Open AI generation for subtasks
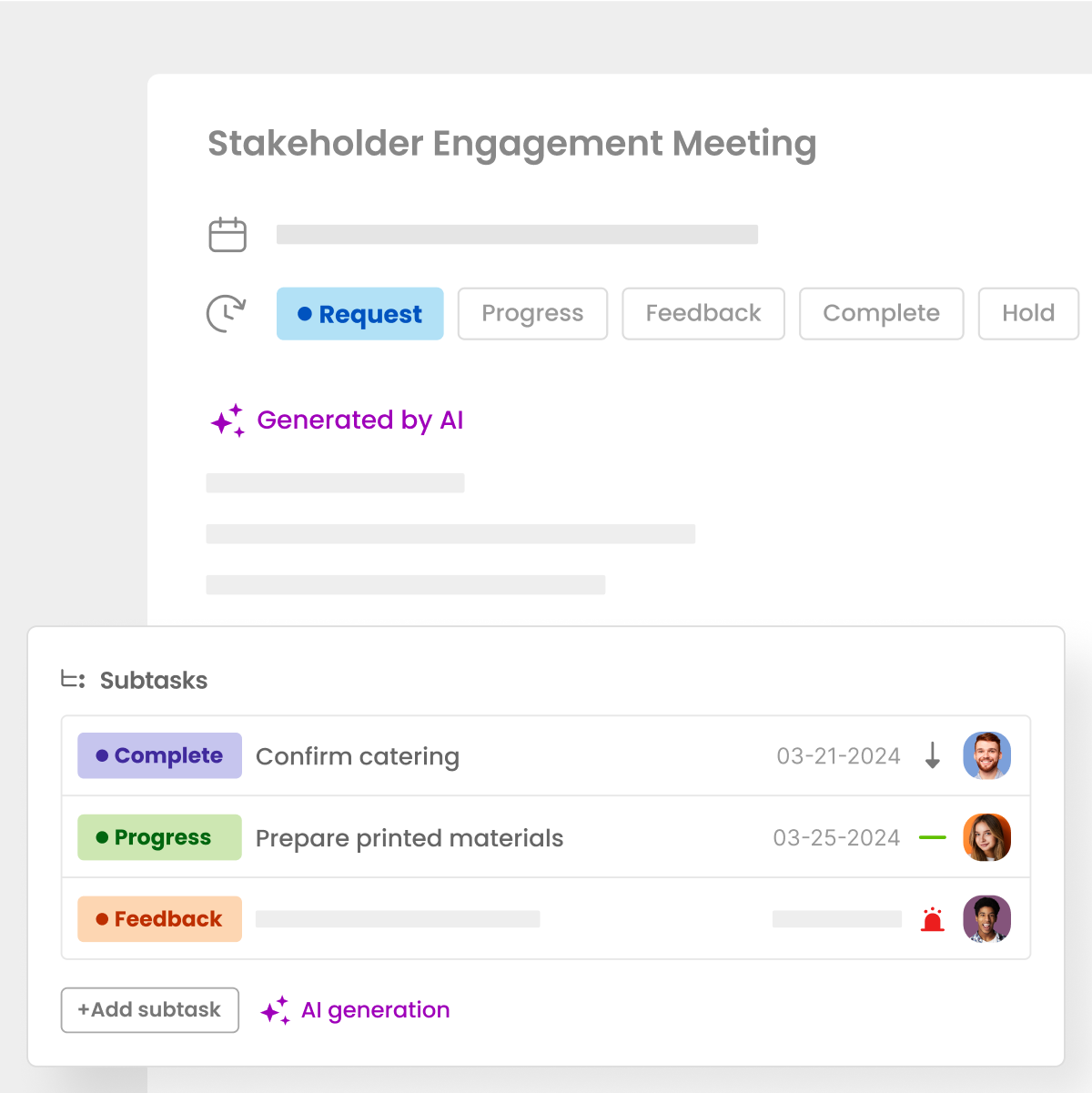Image resolution: width=1092 pixels, height=1093 pixels. coord(375,1009)
